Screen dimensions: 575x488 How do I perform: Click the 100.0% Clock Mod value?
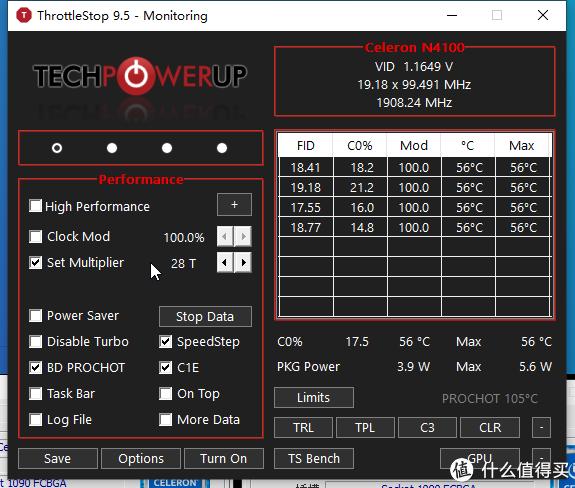[x=184, y=238]
